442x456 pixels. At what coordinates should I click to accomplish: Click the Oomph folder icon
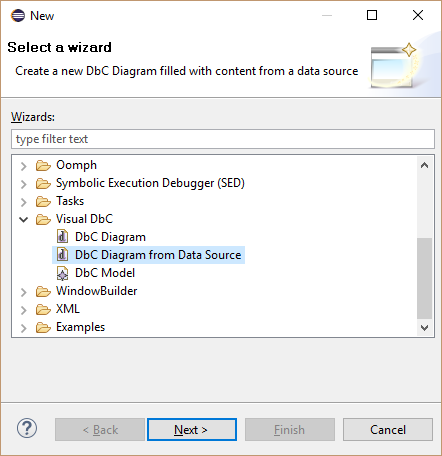(43, 165)
